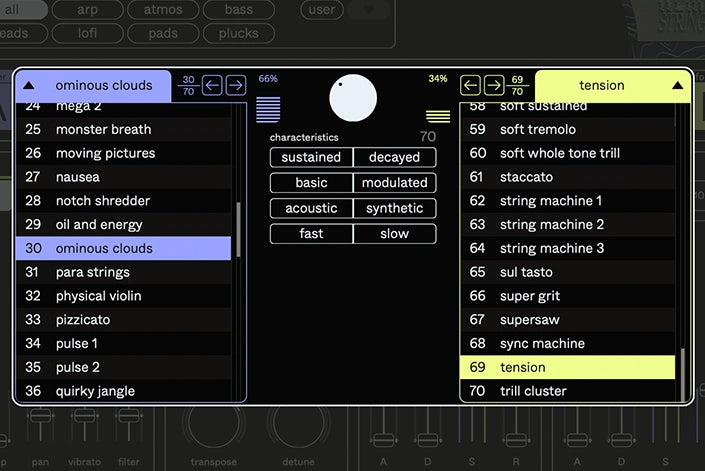Screen dimensions: 705x471
Task: Click the left arrow next to ominous clouds
Action: tap(212, 85)
